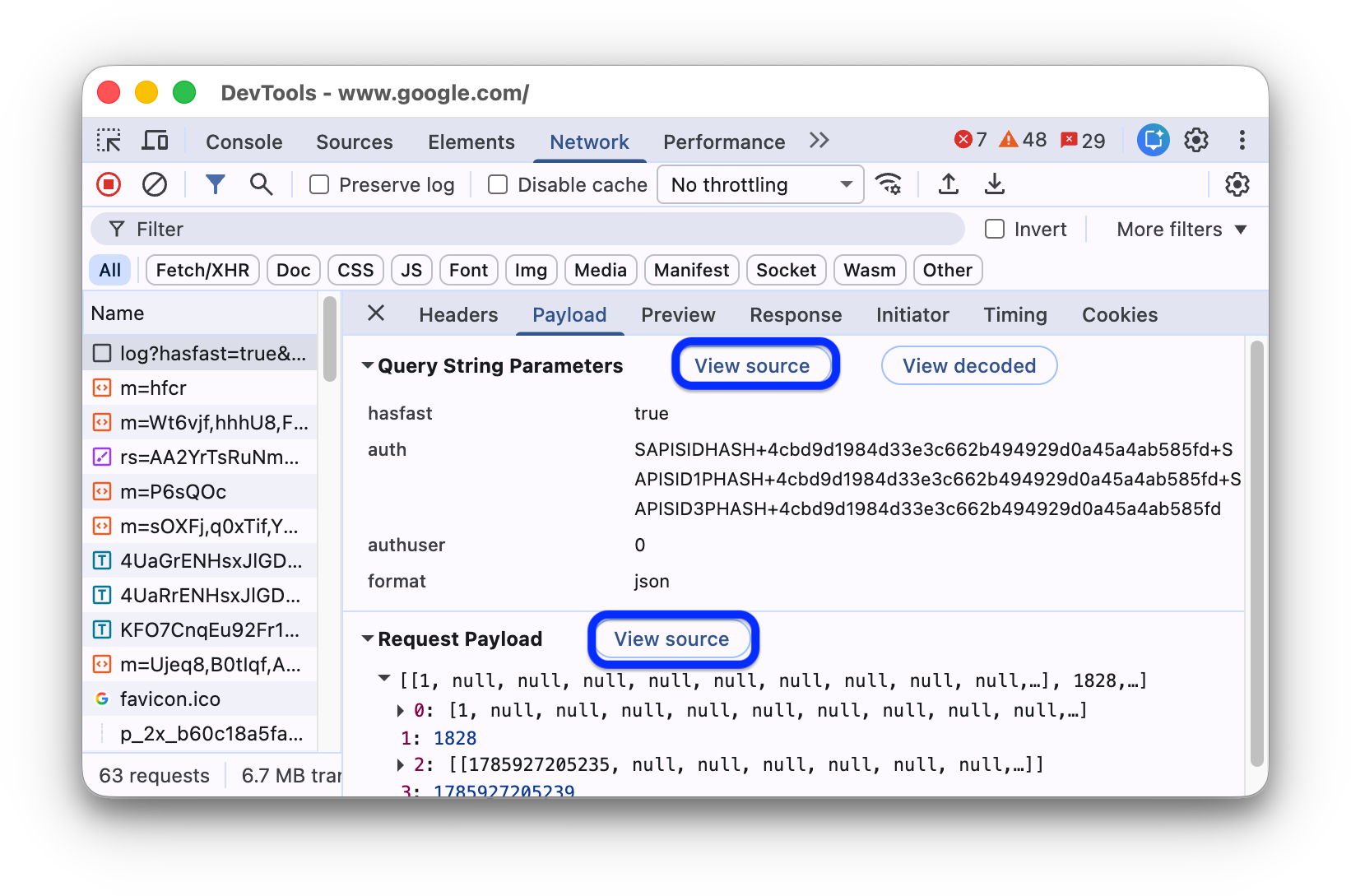Open the More filters dropdown
The height and width of the screenshot is (896, 1351).
[1182, 229]
